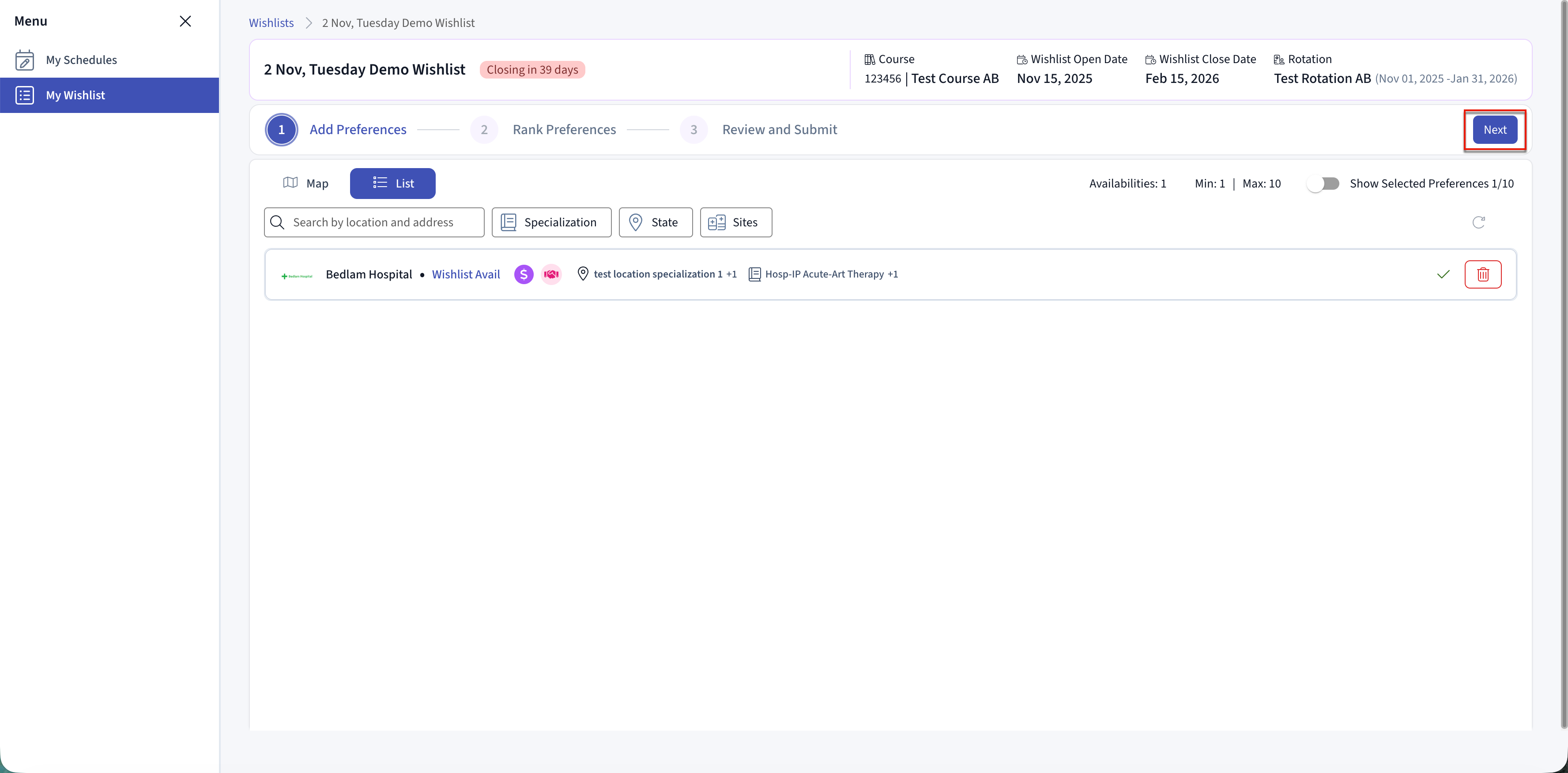This screenshot has width=1568, height=773.
Task: Open the Wishlist Avail link
Action: (466, 274)
